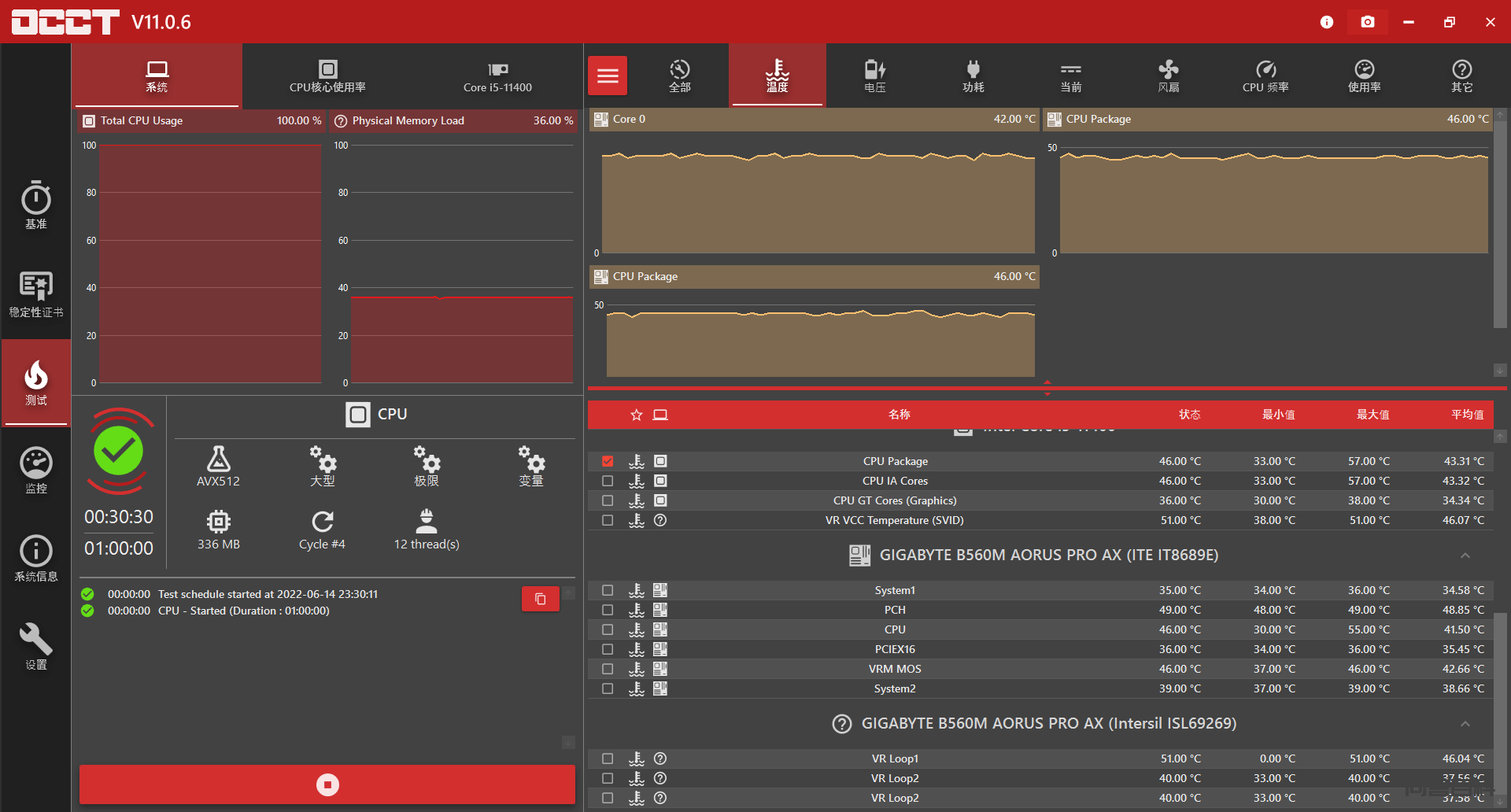1511x812 pixels.
Task: Check the CPU IA Cores checkbox
Action: point(608,481)
